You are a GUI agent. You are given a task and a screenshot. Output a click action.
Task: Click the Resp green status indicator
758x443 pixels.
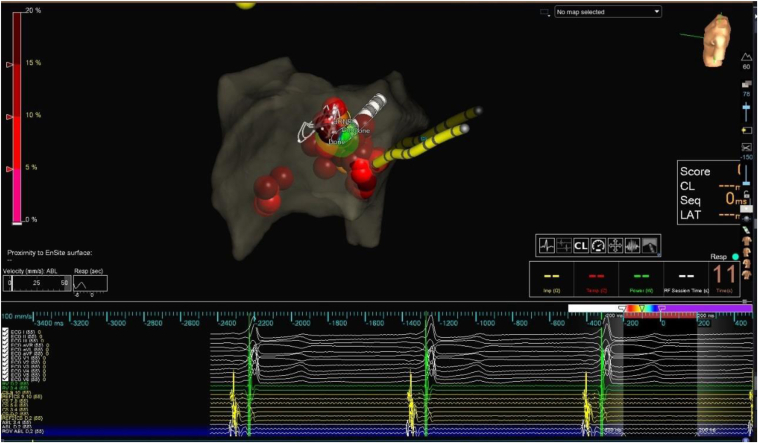point(735,257)
